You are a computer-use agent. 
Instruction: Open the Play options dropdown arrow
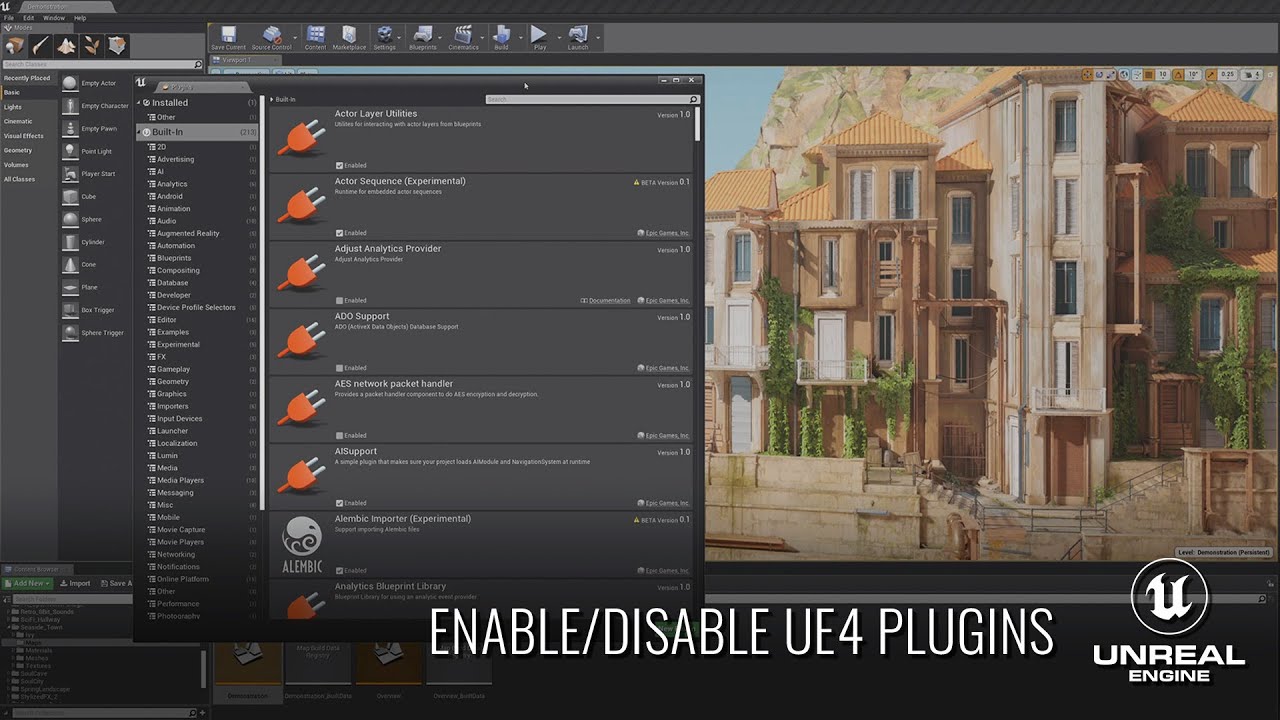tap(561, 37)
